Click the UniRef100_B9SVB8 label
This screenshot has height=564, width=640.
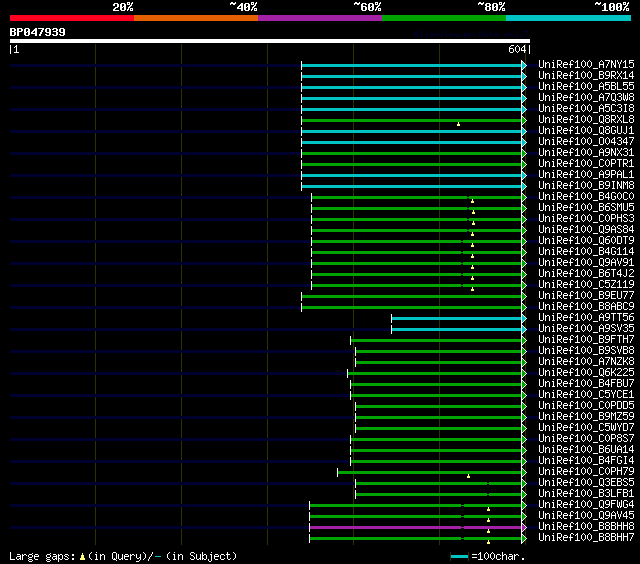586,351
